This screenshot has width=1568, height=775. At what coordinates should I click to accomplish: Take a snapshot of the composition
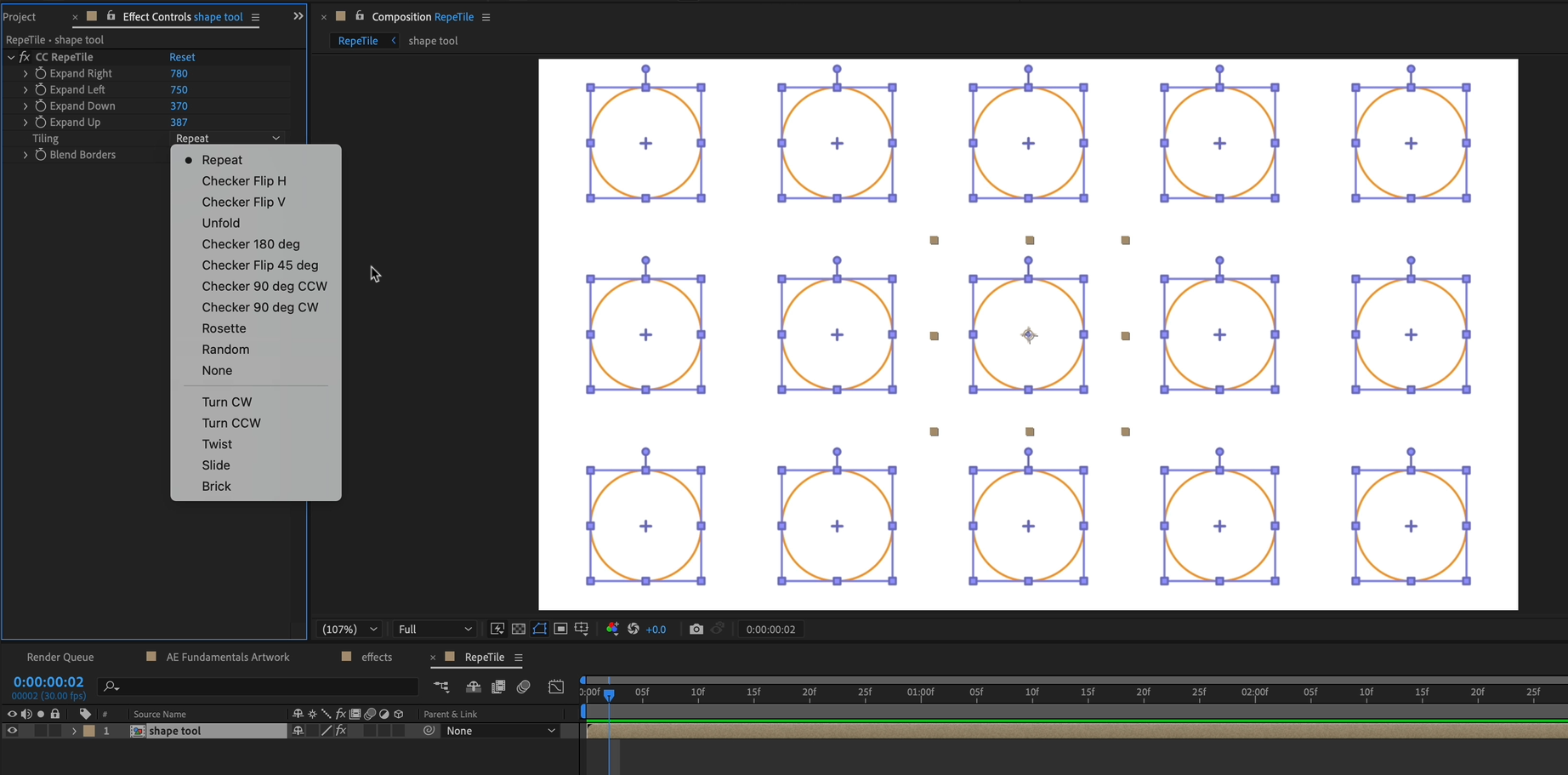click(x=696, y=629)
